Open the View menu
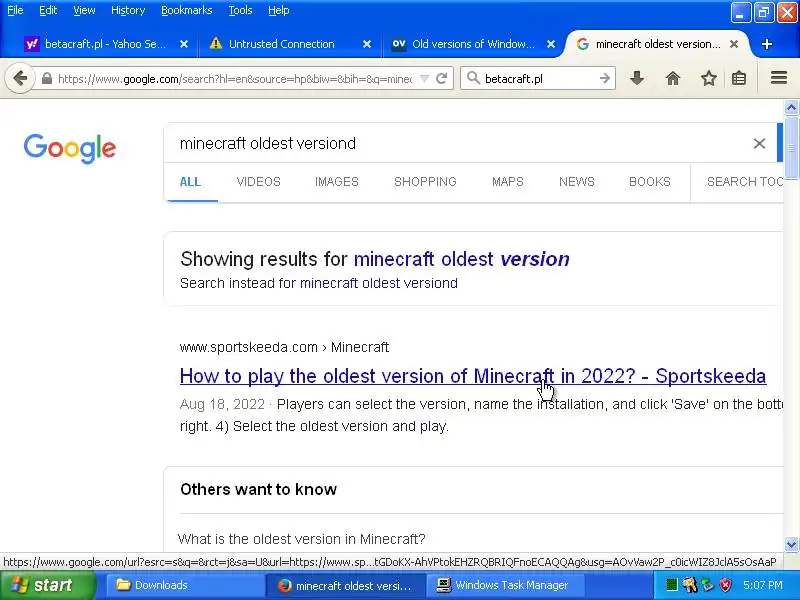Viewport: 800px width, 600px height. pos(84,10)
